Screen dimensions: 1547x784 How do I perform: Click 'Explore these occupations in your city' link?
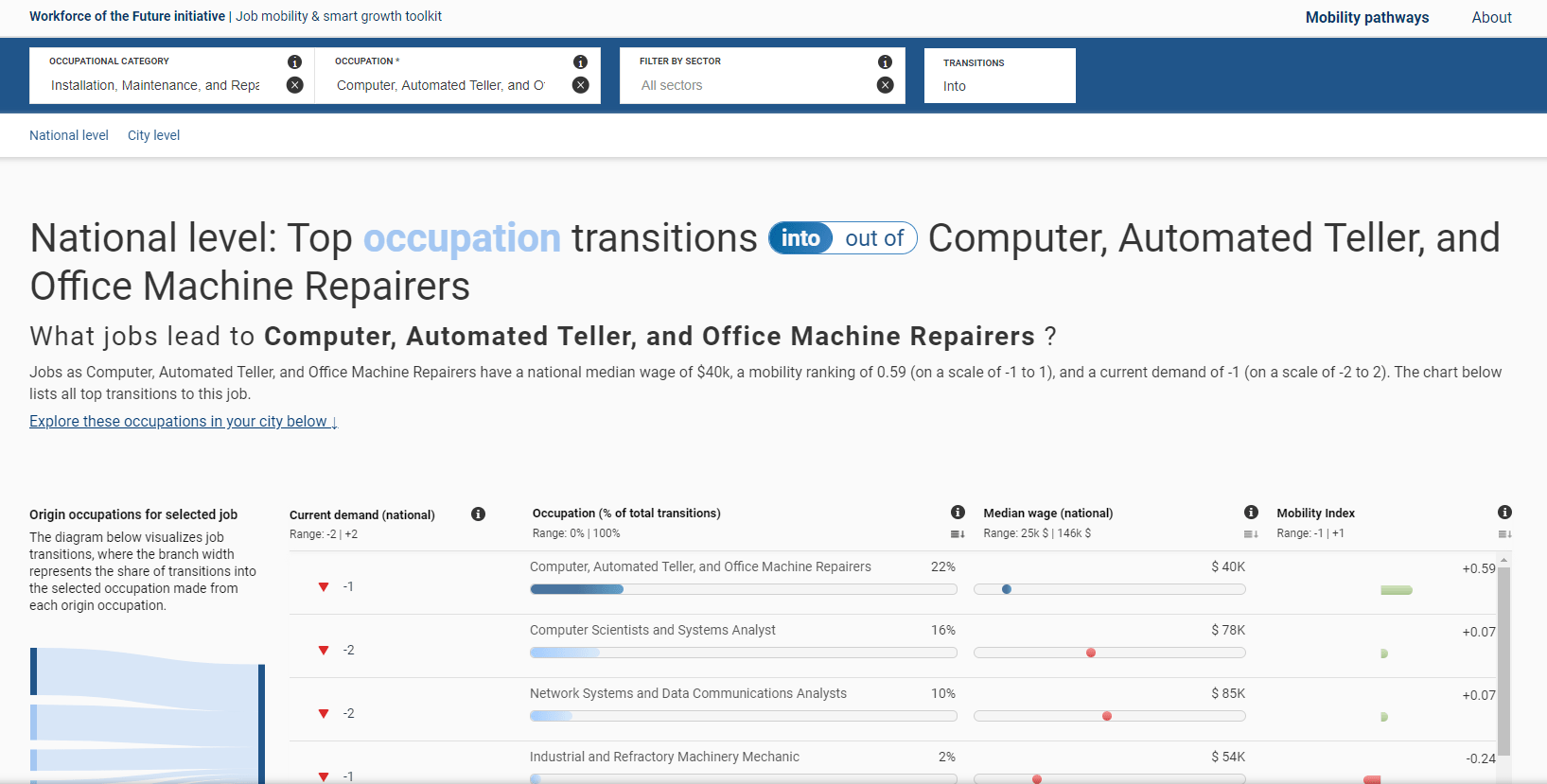(183, 422)
